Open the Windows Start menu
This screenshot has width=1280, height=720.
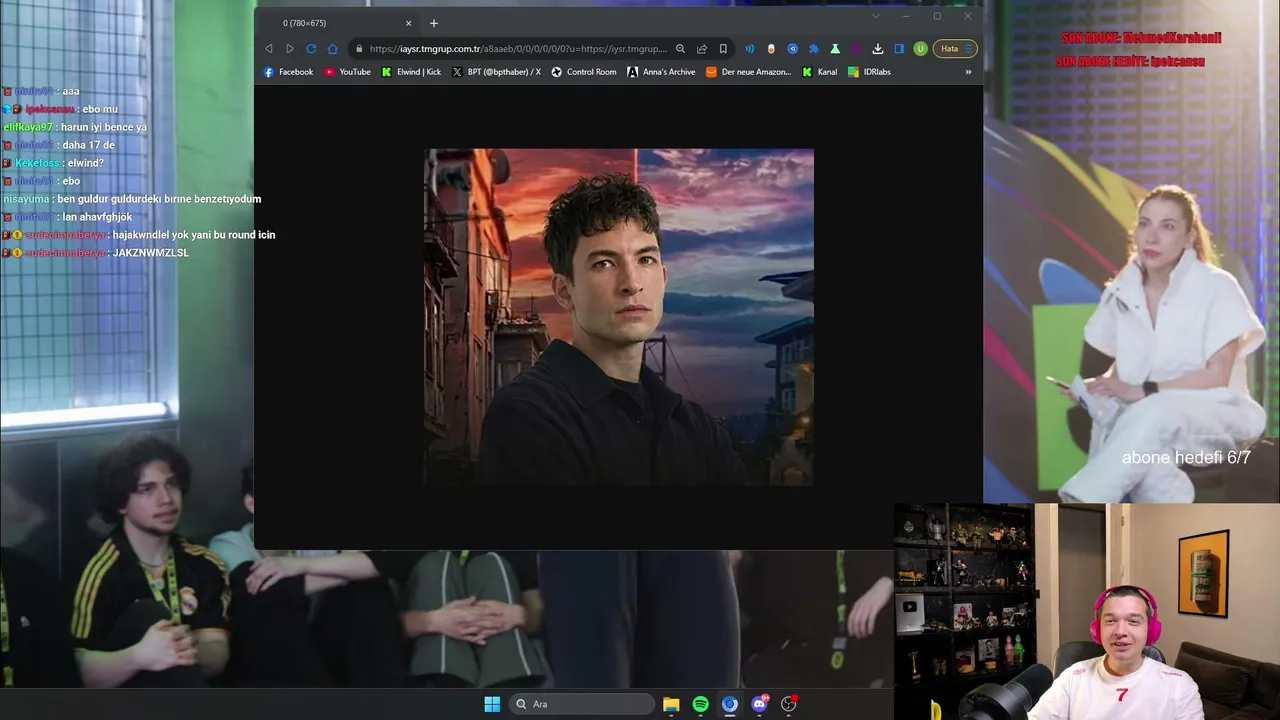click(x=492, y=704)
